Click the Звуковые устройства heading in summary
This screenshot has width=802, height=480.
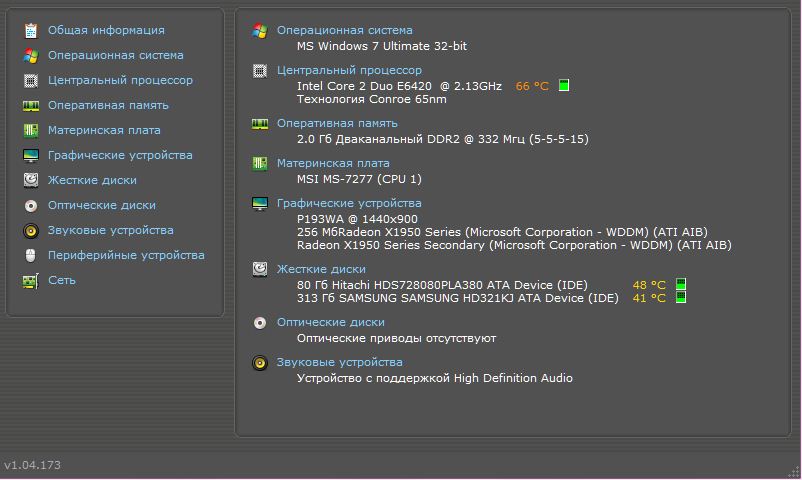(339, 362)
